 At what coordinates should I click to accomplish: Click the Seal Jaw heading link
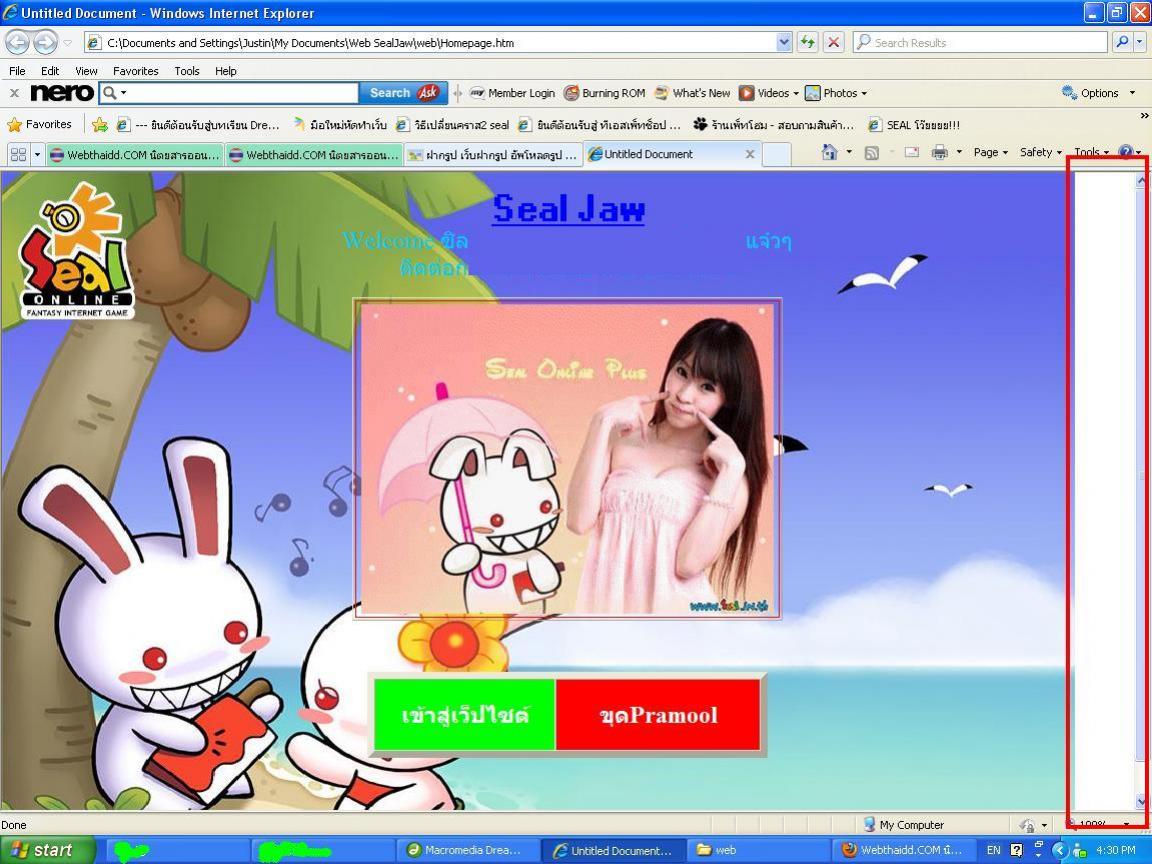pos(568,209)
